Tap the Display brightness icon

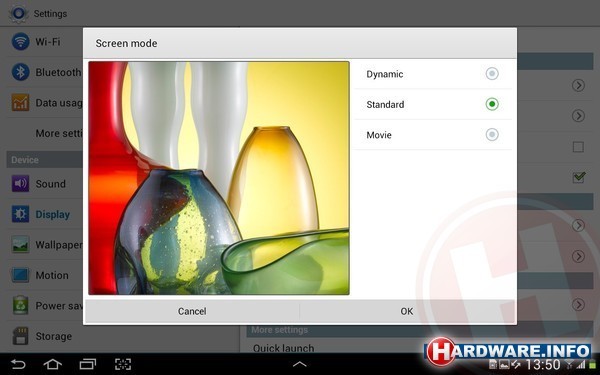(x=20, y=214)
